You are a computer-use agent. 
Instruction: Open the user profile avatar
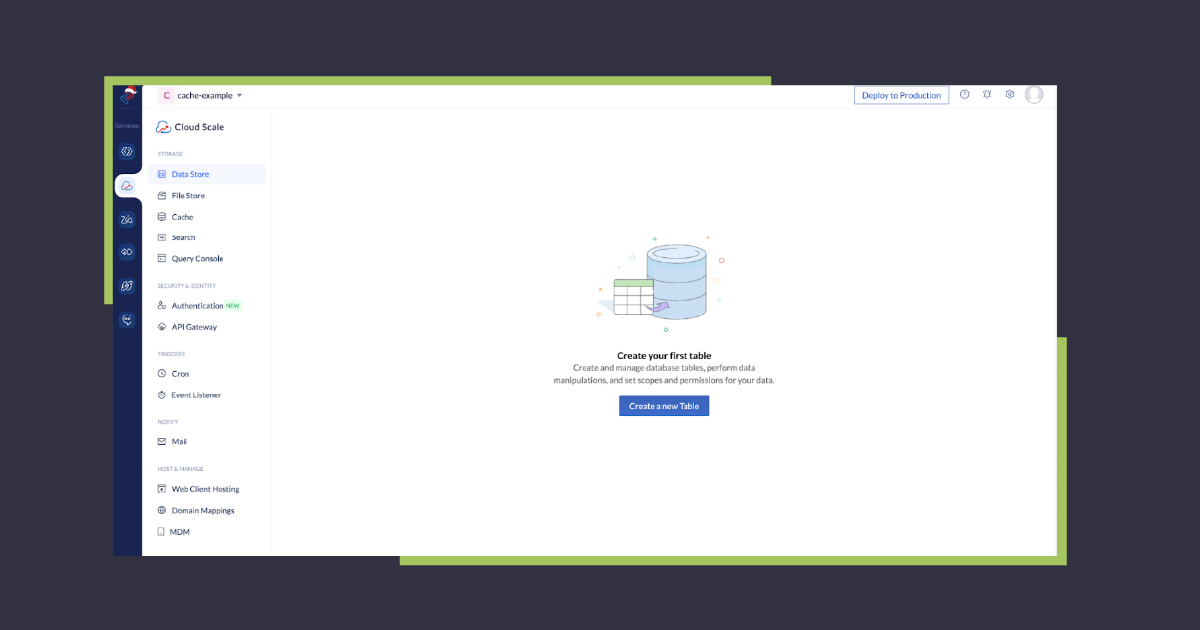click(1034, 95)
